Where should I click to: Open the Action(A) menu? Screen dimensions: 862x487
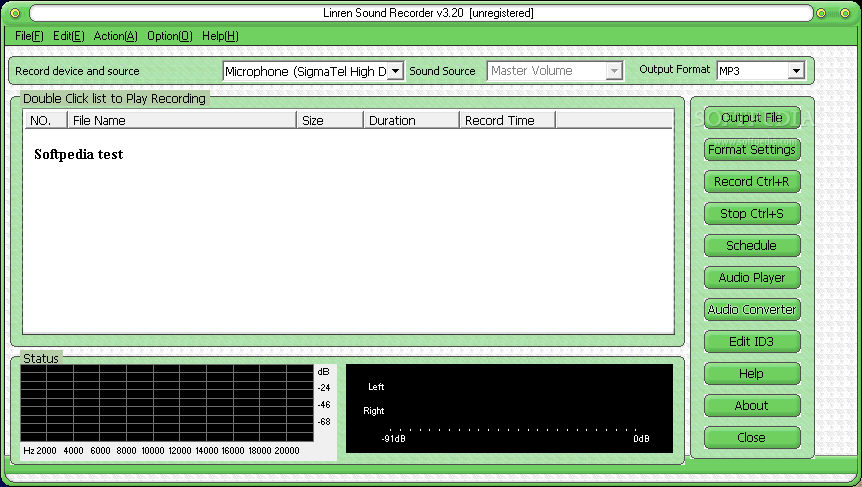point(115,36)
